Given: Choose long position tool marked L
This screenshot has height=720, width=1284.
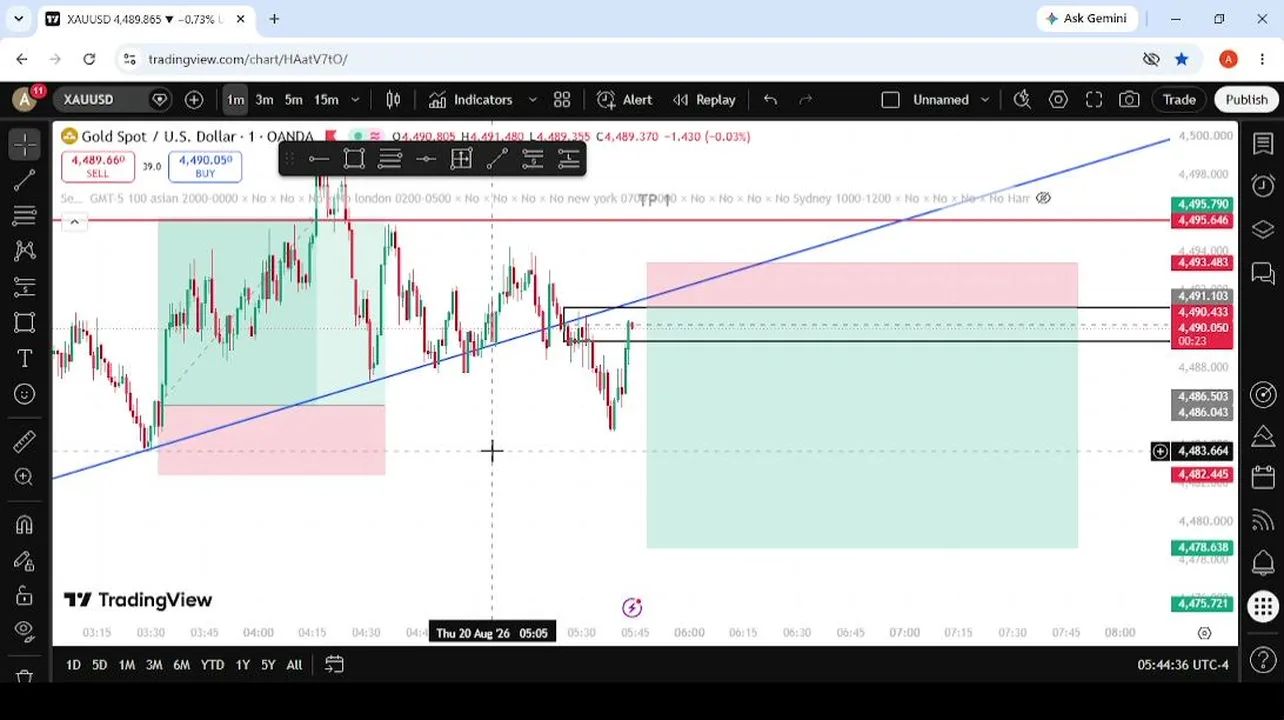Looking at the screenshot, I should [x=569, y=158].
